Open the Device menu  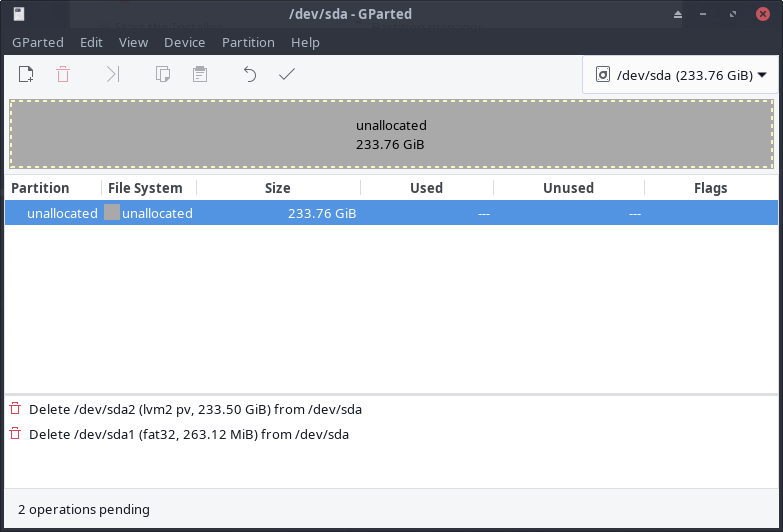pos(184,42)
